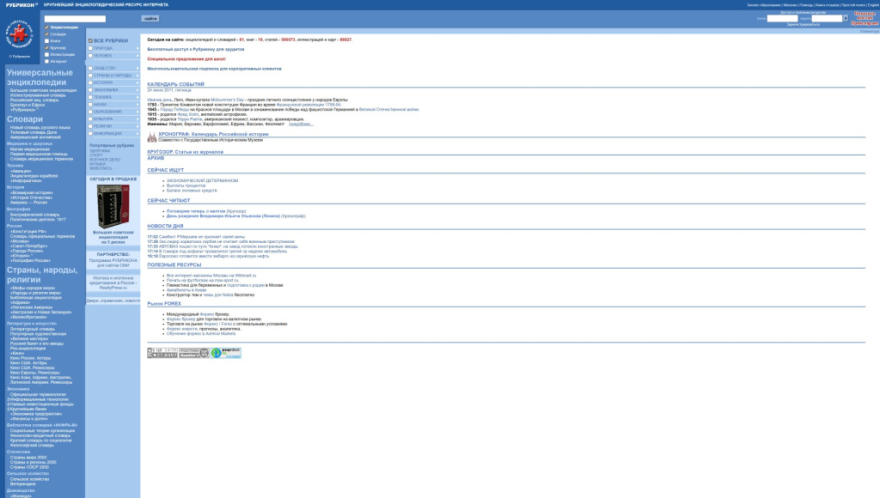Toggle the Энциклопедии search checkbox

click(x=47, y=27)
